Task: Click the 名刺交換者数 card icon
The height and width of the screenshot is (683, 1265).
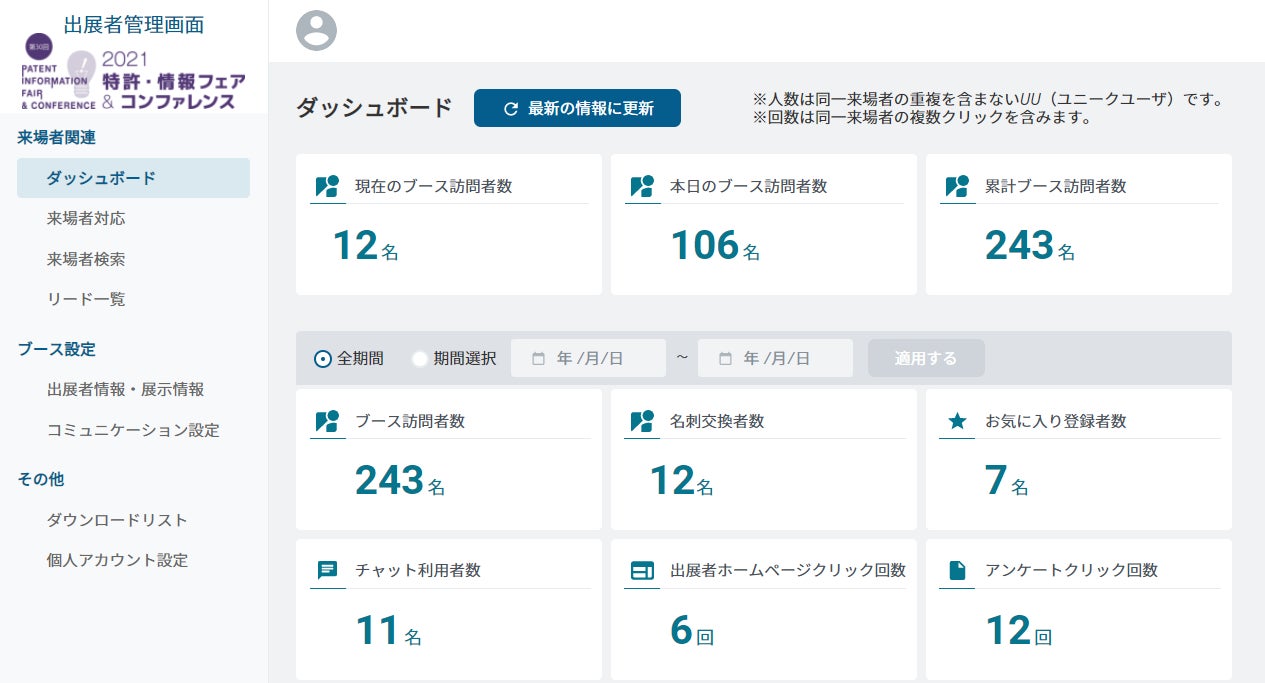Action: click(x=642, y=421)
